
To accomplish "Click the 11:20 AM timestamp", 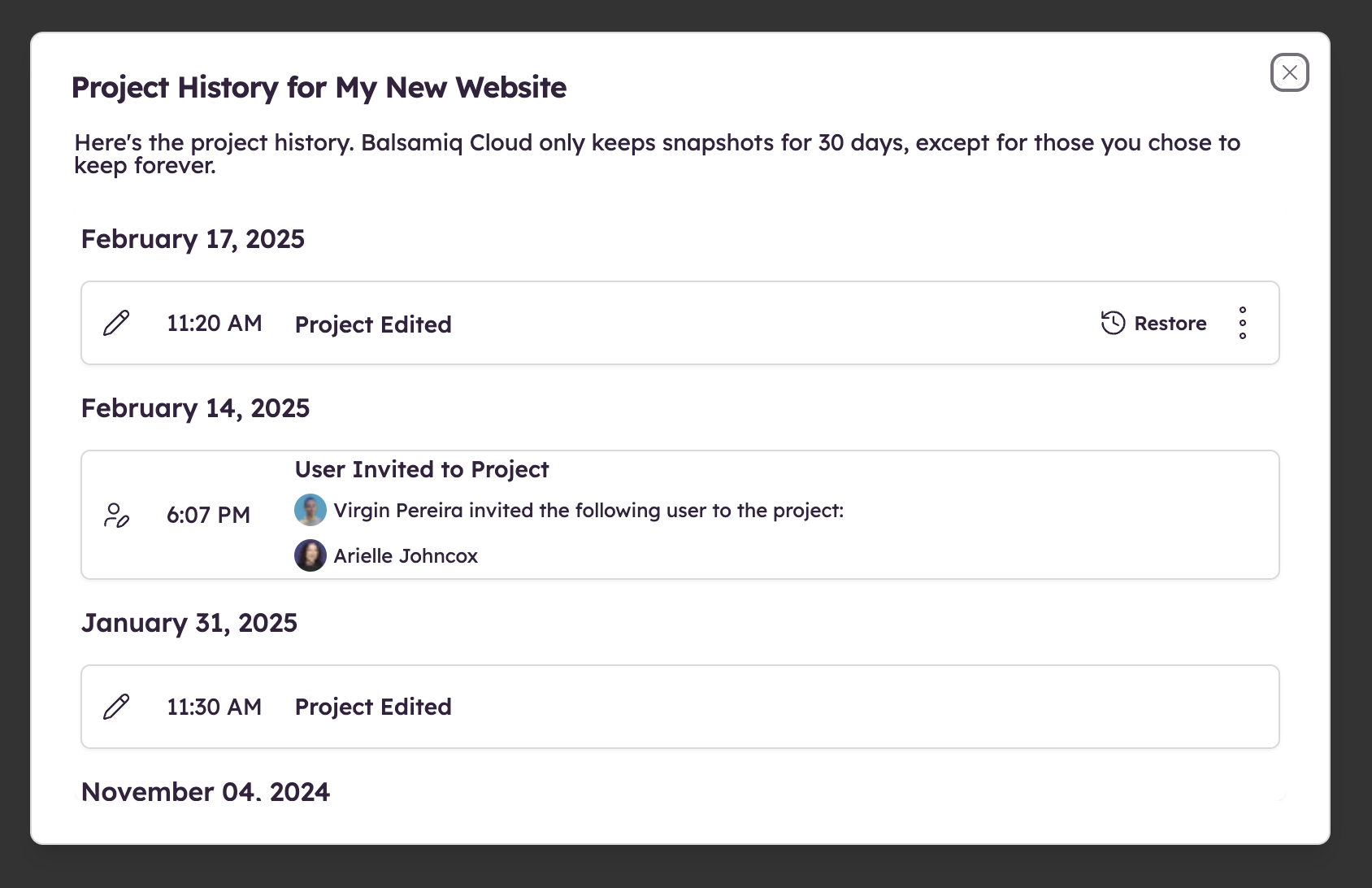I will point(214,324).
